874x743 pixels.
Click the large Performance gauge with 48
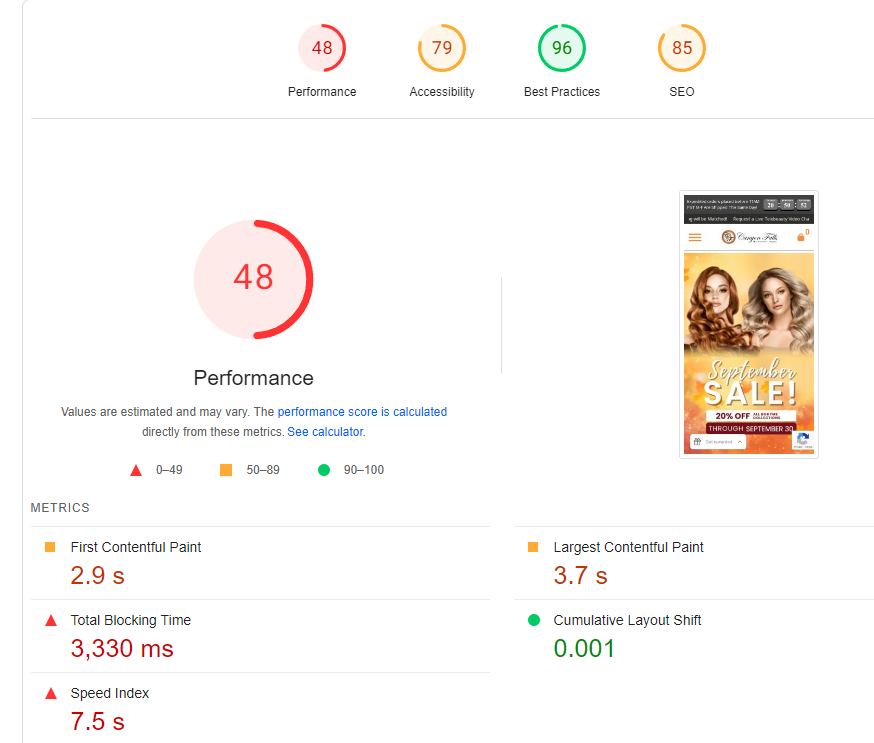pyautogui.click(x=254, y=279)
